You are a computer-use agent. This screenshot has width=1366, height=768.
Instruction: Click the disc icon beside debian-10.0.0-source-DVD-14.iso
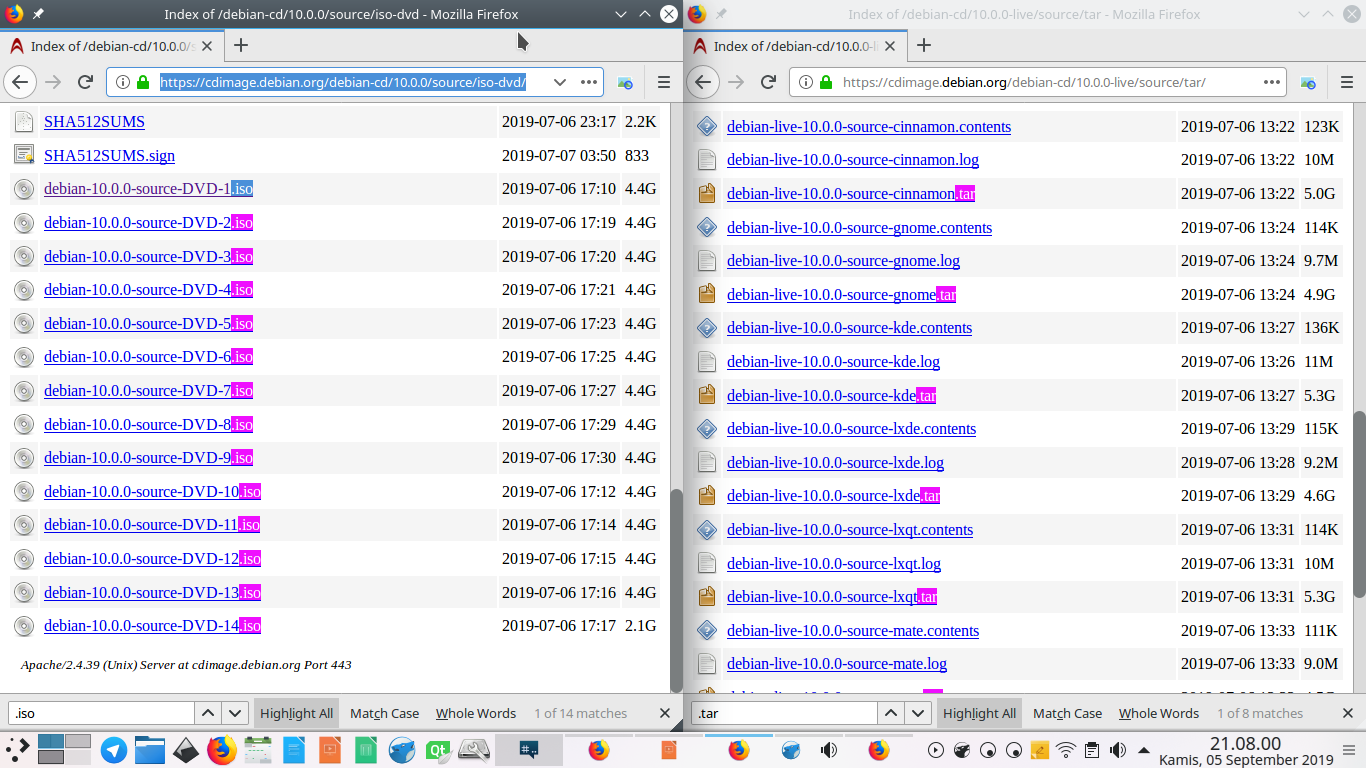coord(24,626)
